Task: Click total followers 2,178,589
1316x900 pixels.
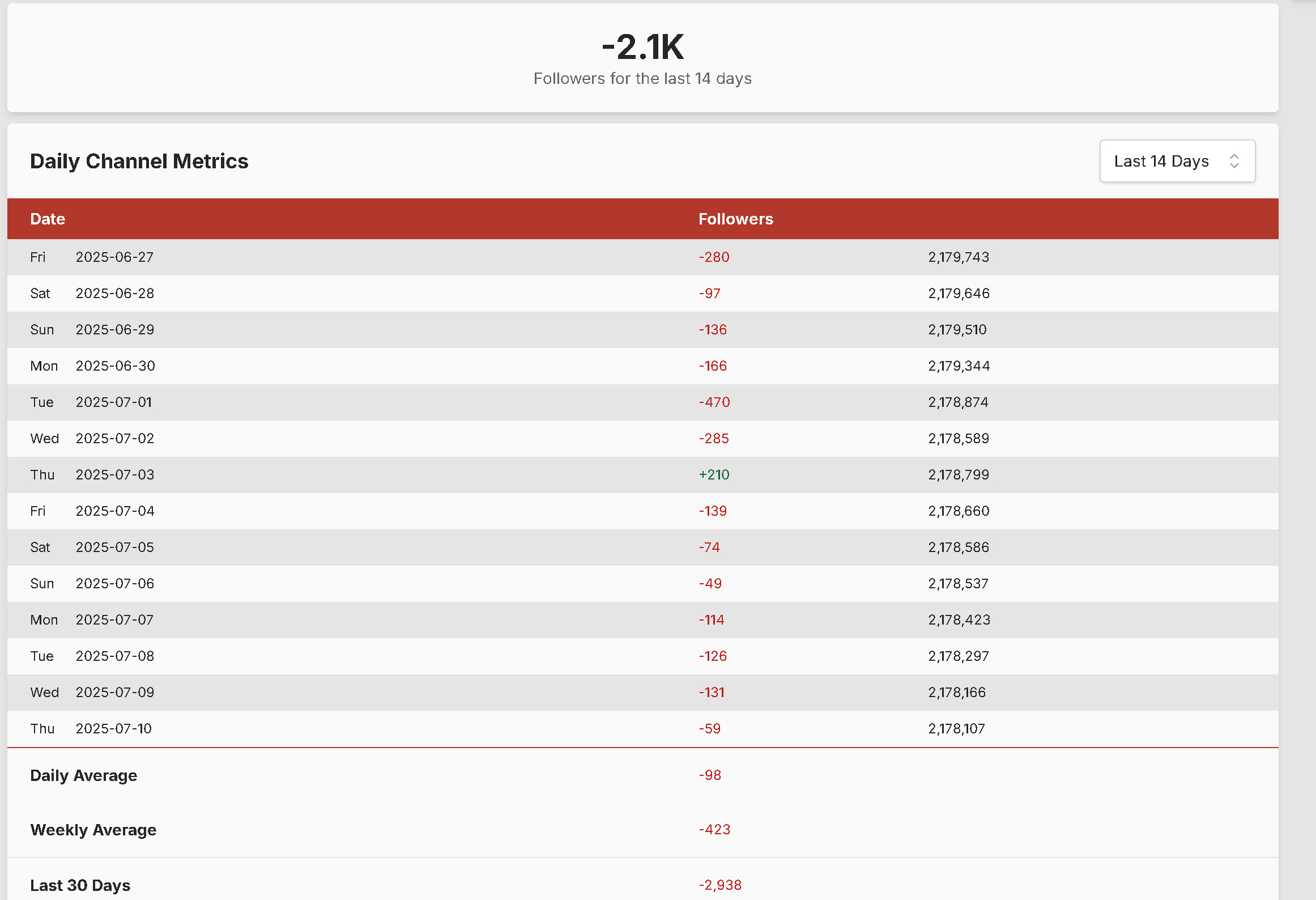Action: [959, 438]
